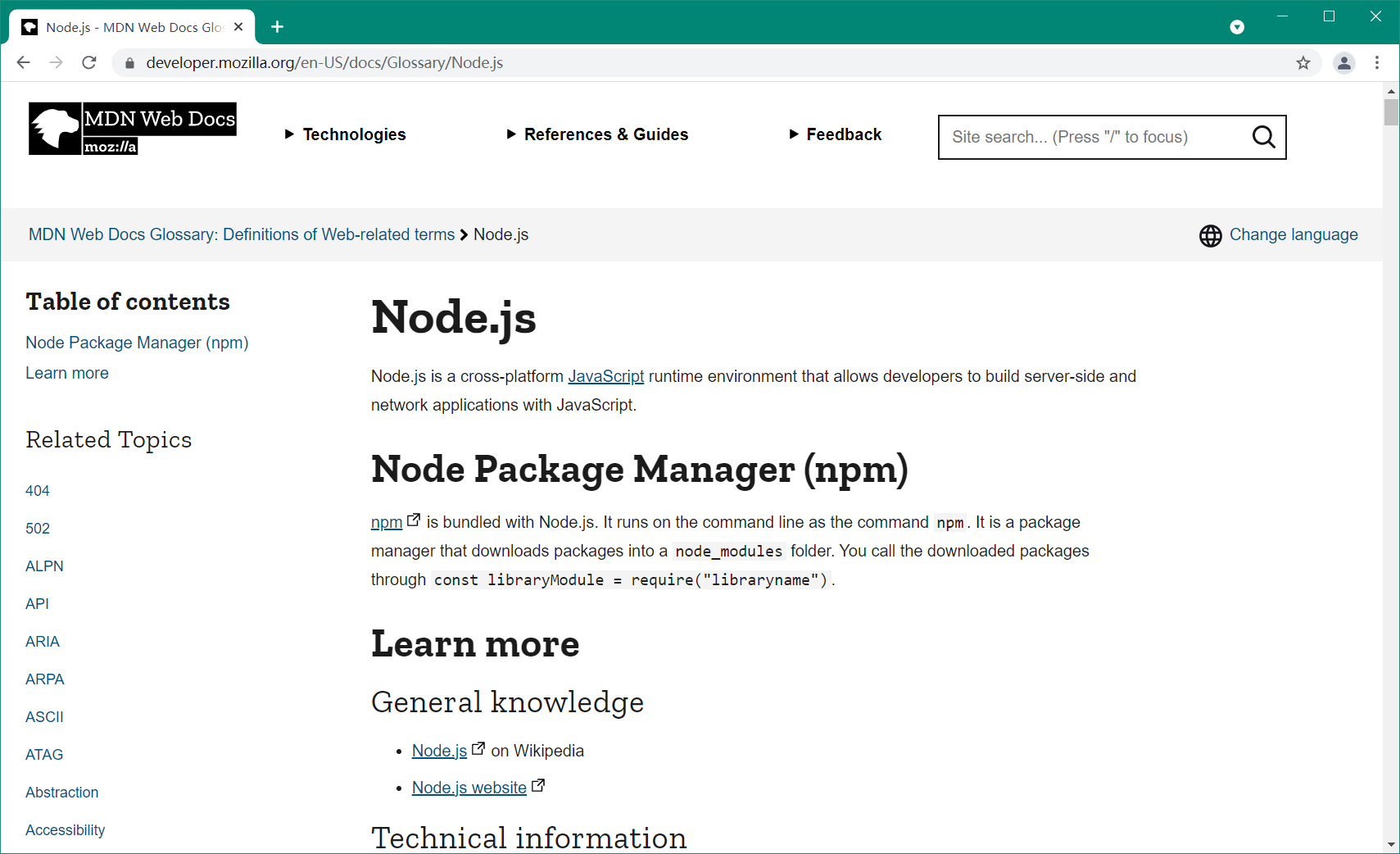
Task: Click the browser address bar URL
Action: 324,62
